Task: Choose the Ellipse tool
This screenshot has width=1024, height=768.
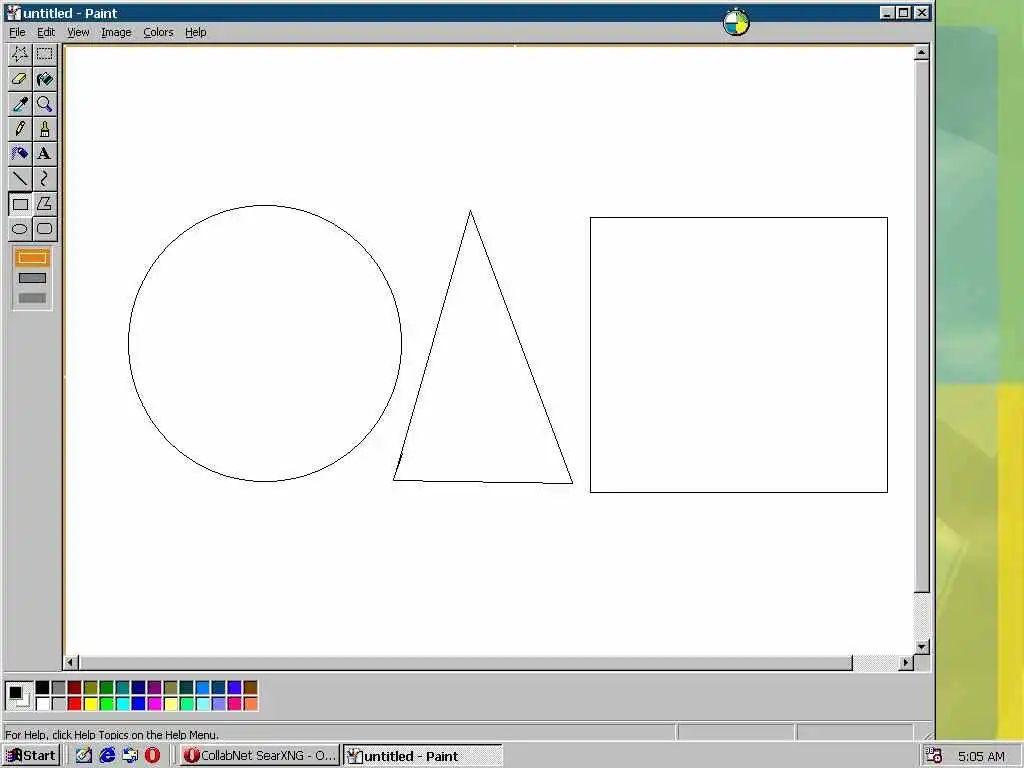Action: pos(20,229)
